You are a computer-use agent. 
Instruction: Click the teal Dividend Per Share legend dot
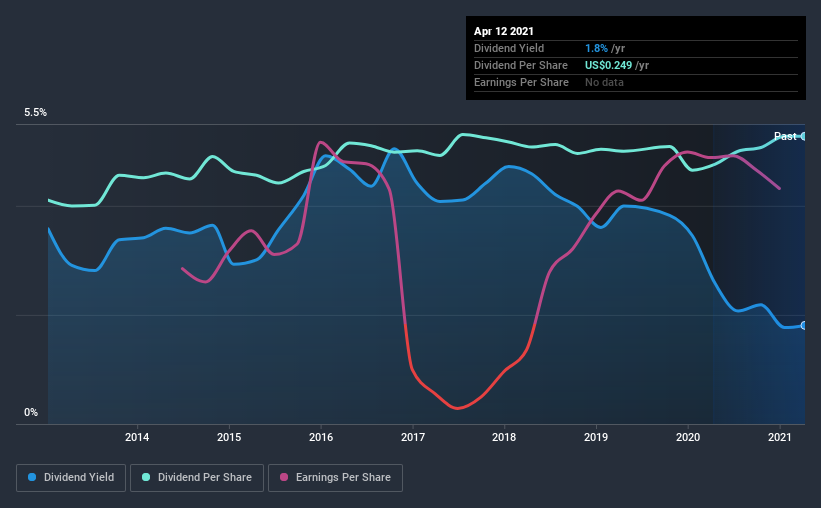[146, 477]
